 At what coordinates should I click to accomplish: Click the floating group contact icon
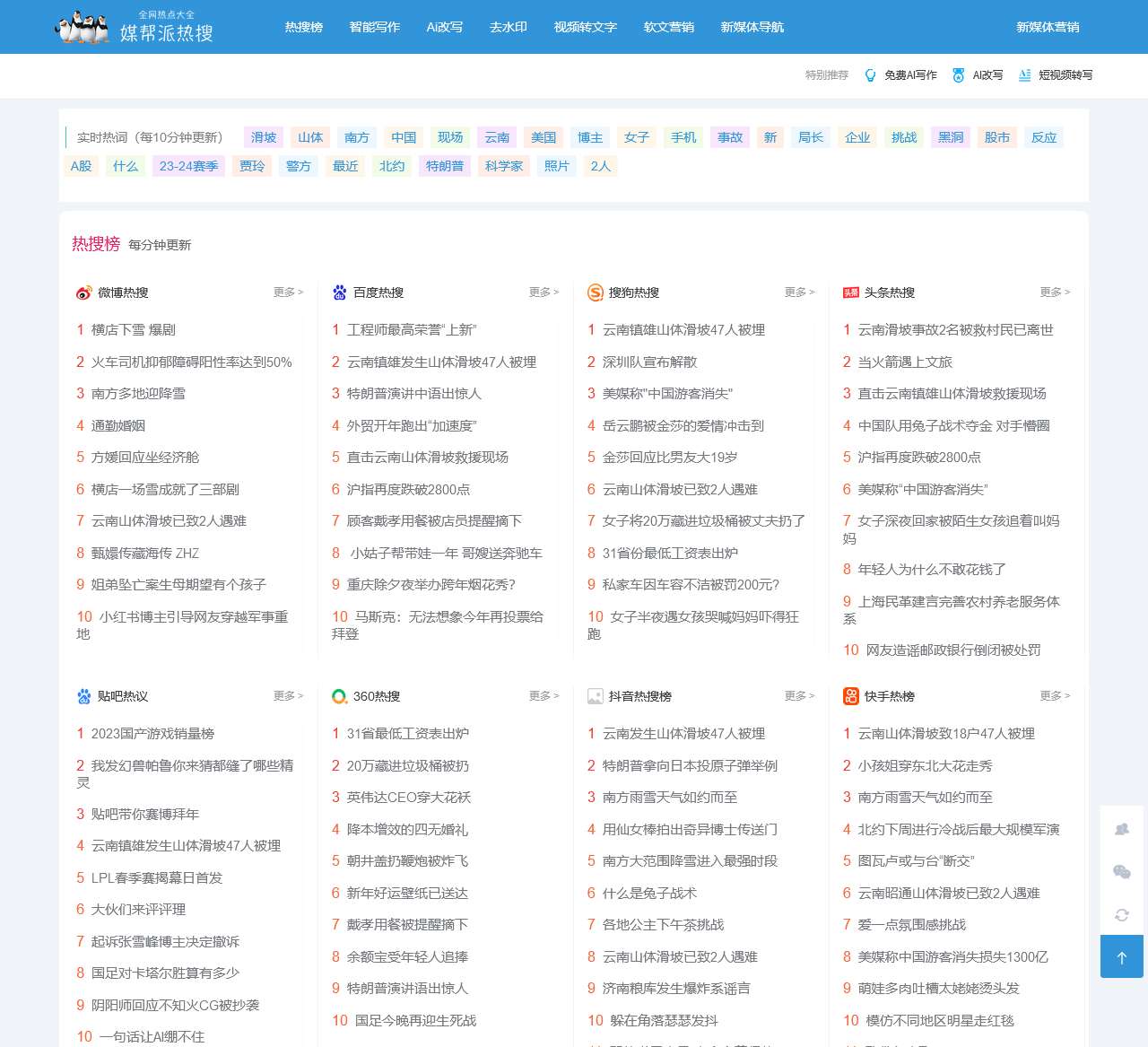click(x=1121, y=829)
